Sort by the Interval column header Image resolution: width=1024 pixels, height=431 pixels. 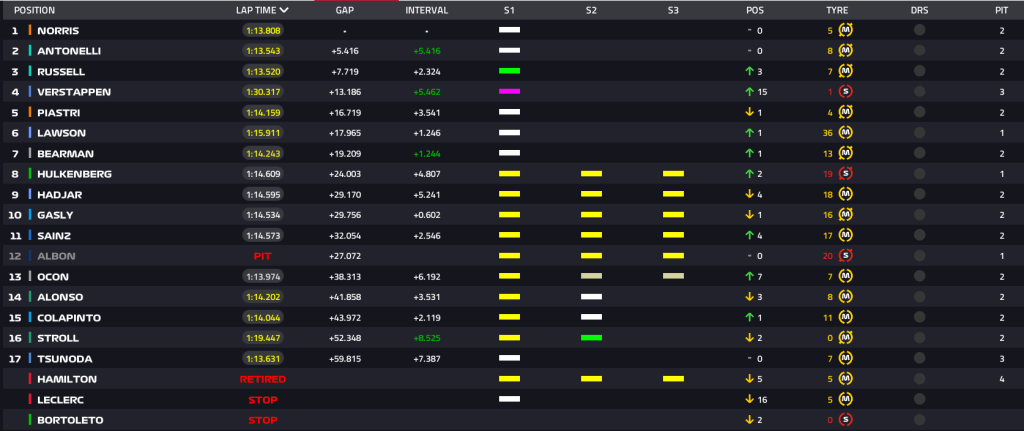tap(426, 10)
